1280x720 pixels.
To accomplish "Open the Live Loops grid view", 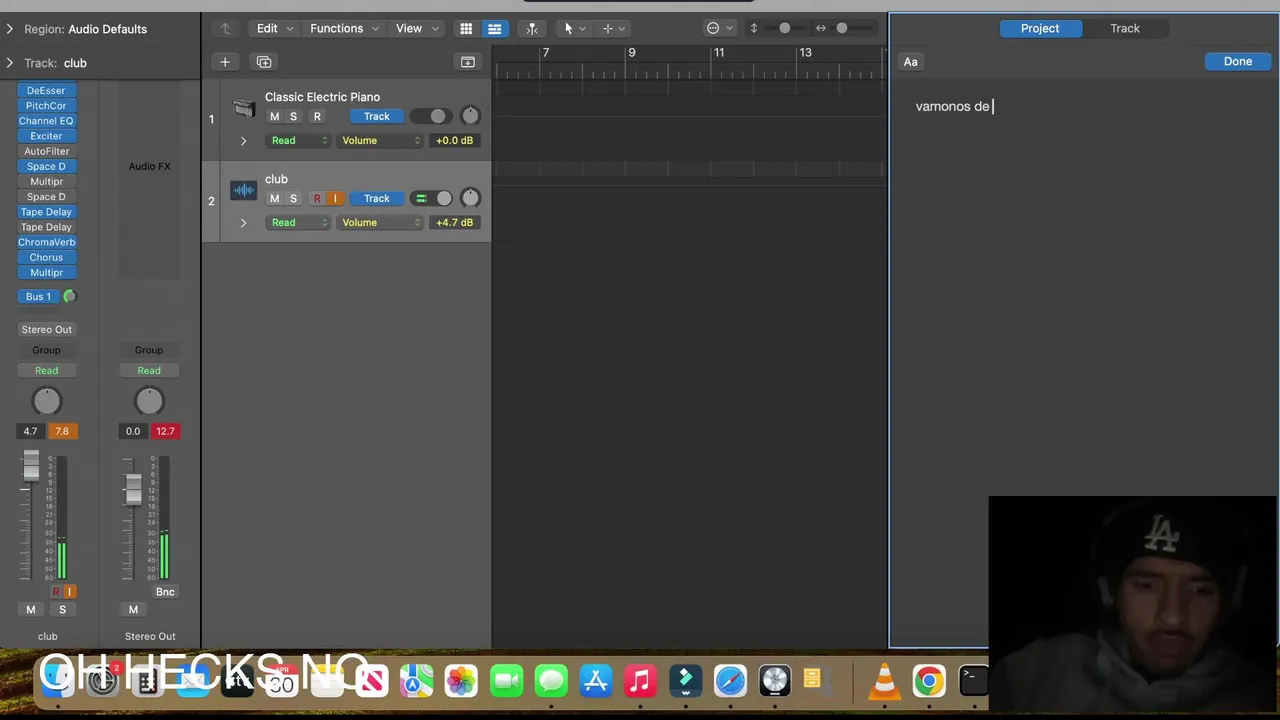I will (466, 28).
